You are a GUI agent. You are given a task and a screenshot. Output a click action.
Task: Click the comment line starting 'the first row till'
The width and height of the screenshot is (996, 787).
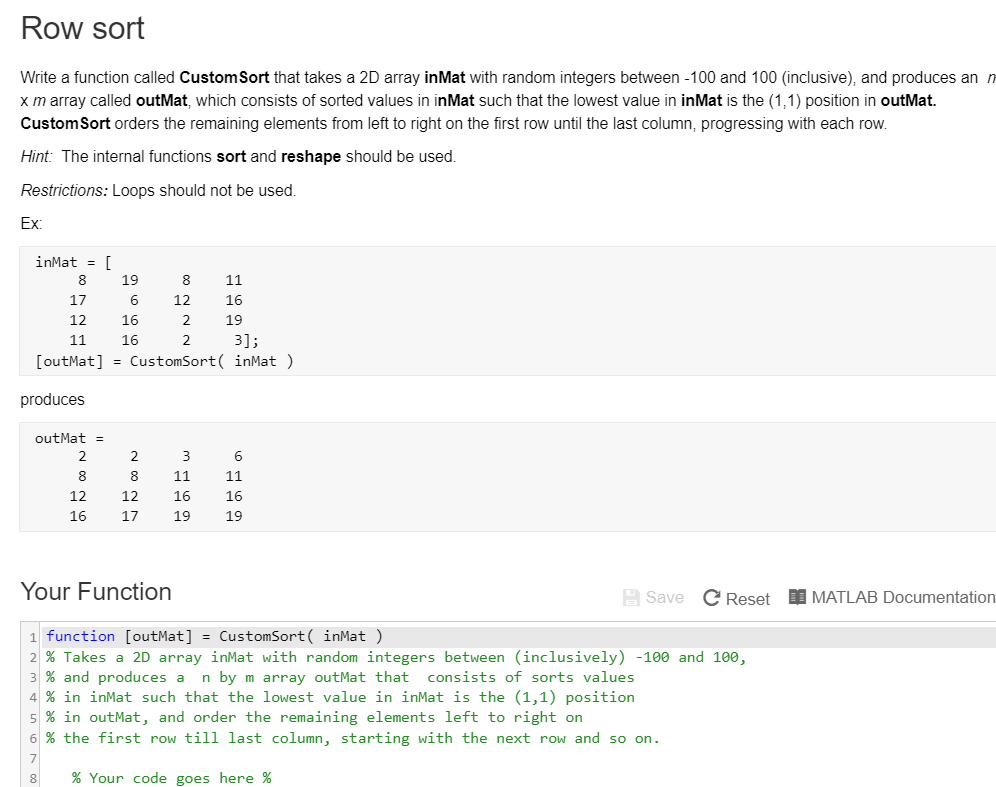pos(353,738)
